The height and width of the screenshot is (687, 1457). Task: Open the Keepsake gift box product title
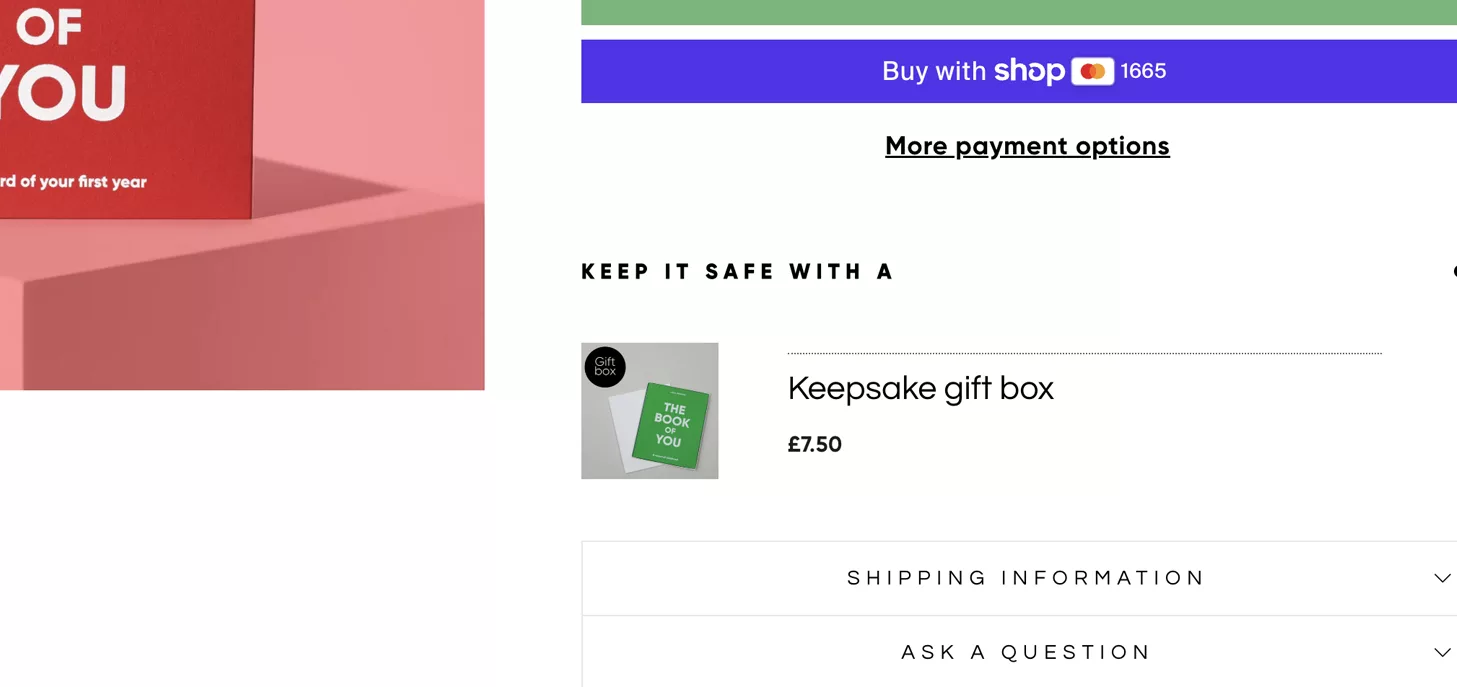920,388
